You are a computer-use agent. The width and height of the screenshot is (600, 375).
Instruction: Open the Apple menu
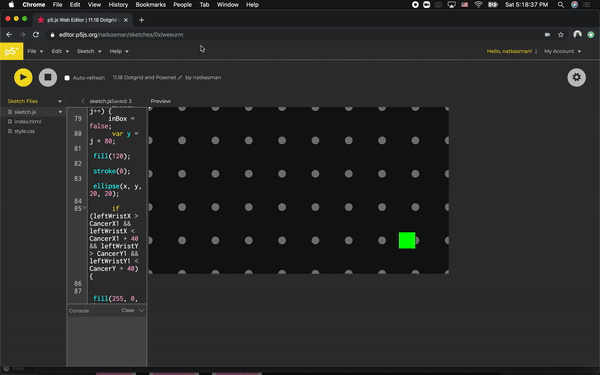[x=11, y=5]
